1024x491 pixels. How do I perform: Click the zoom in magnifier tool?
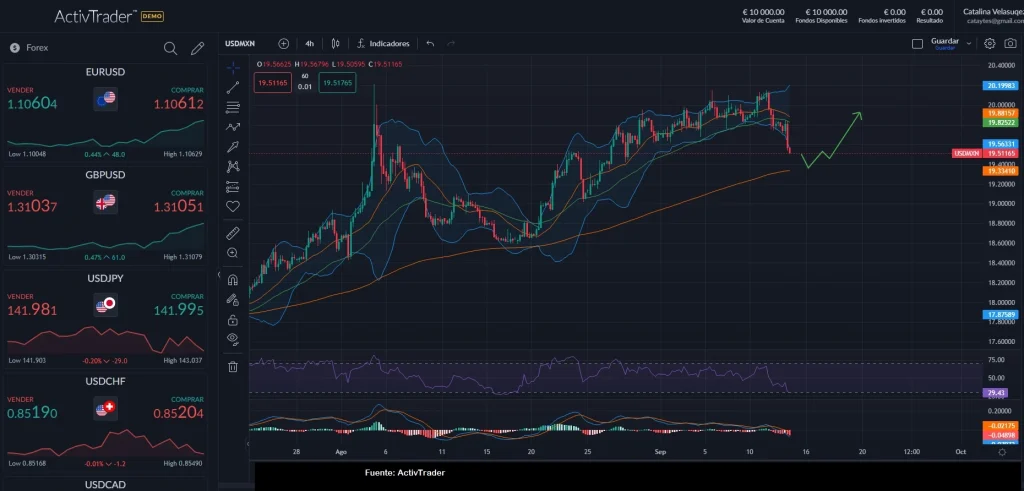coord(233,253)
